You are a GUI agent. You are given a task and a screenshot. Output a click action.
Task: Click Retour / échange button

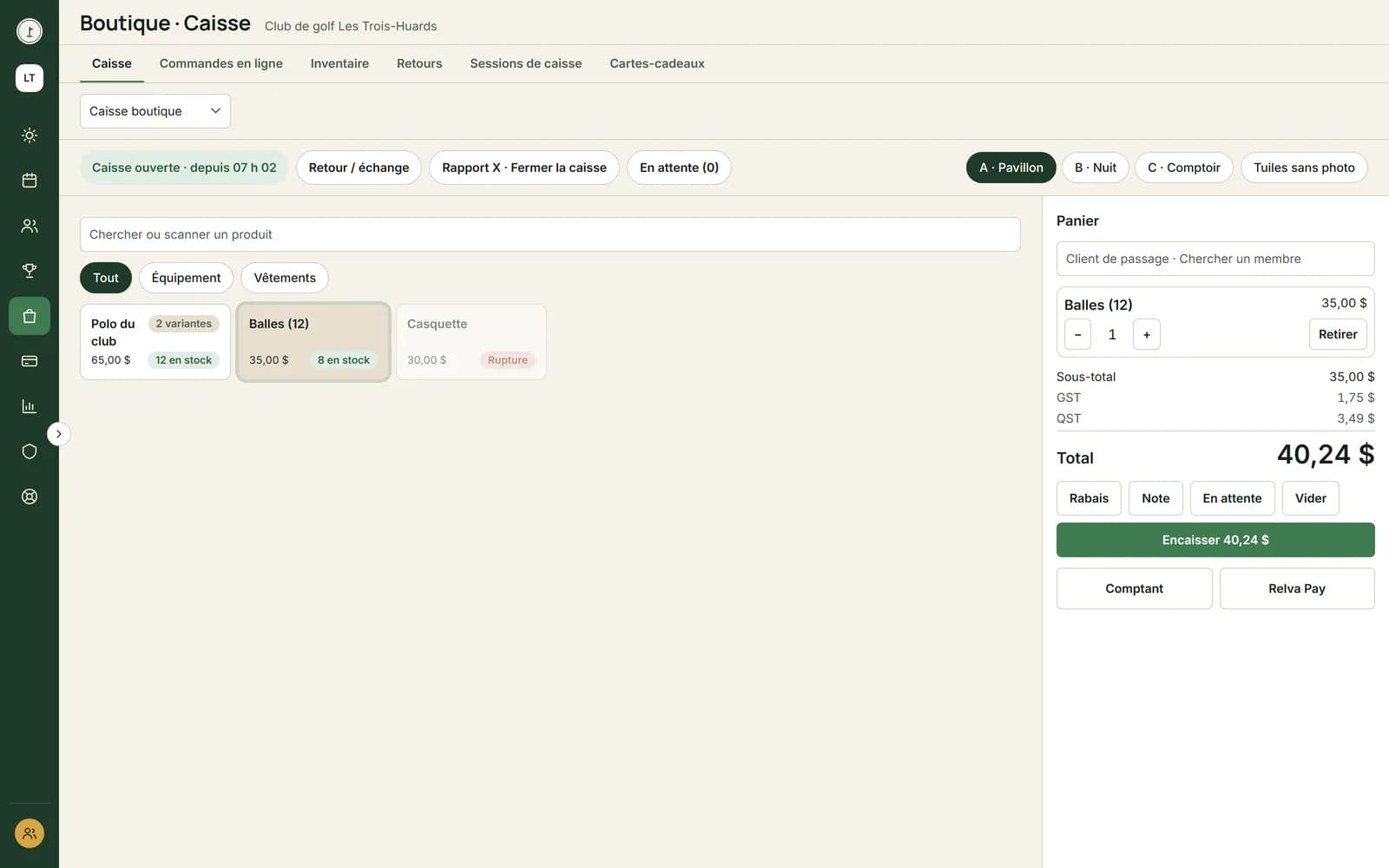pyautogui.click(x=359, y=168)
